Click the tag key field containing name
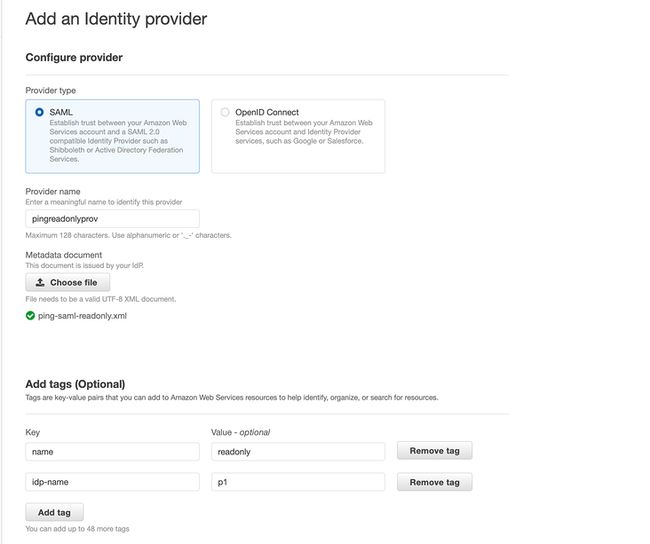 click(112, 452)
